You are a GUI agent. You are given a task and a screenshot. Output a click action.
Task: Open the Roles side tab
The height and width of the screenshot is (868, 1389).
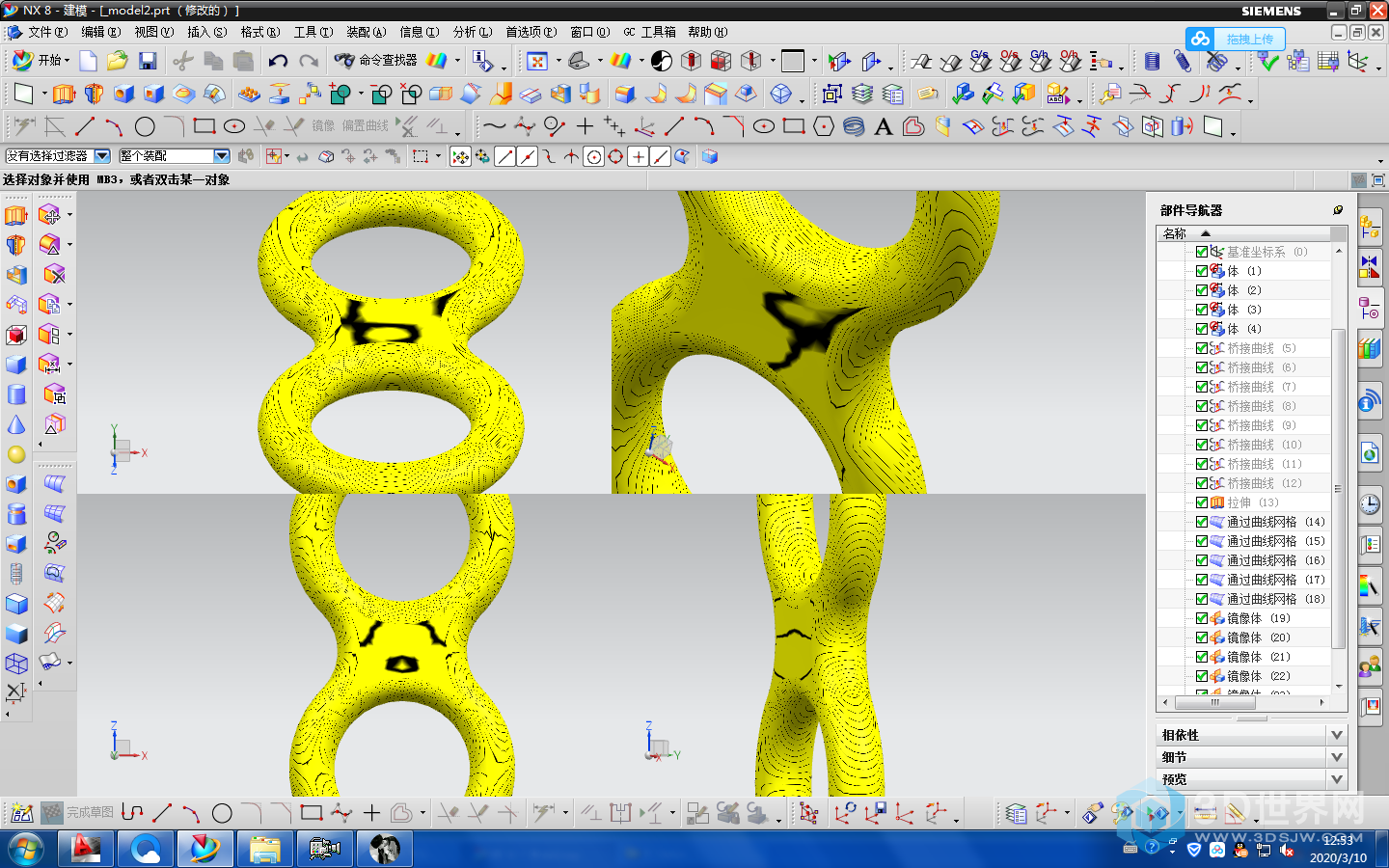coord(1370,665)
